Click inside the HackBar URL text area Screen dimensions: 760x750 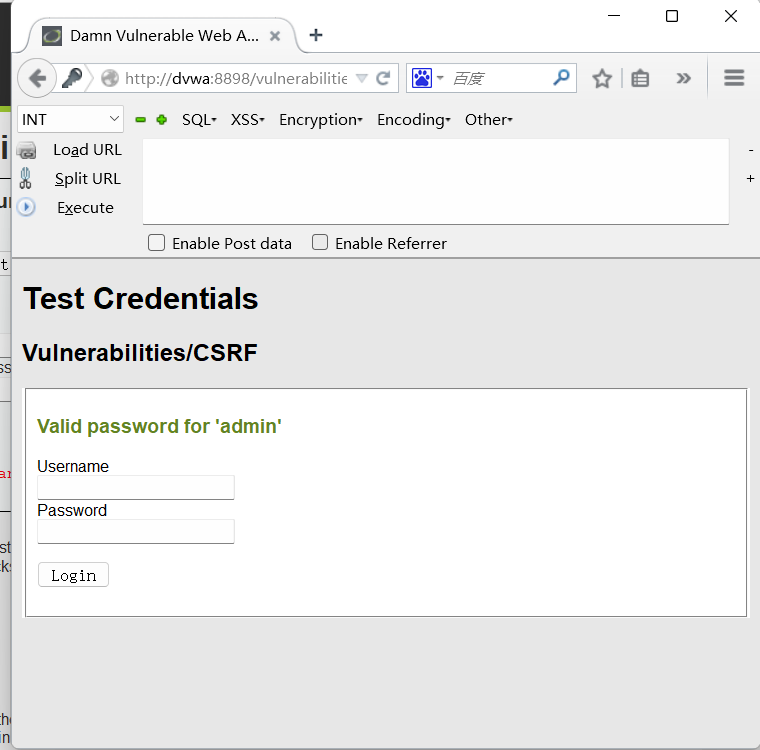tap(436, 182)
